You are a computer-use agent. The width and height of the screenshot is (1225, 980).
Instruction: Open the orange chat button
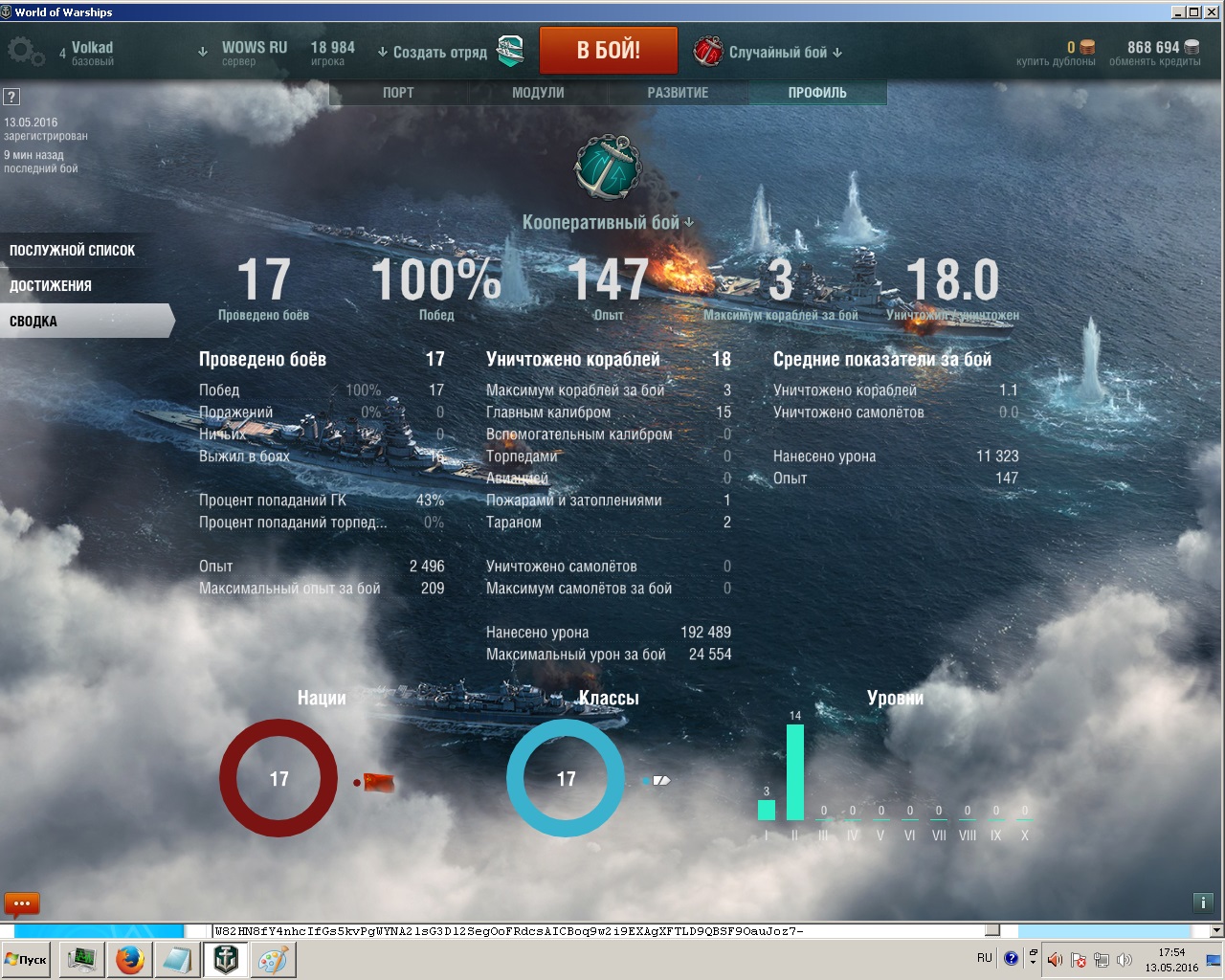pyautogui.click(x=21, y=903)
